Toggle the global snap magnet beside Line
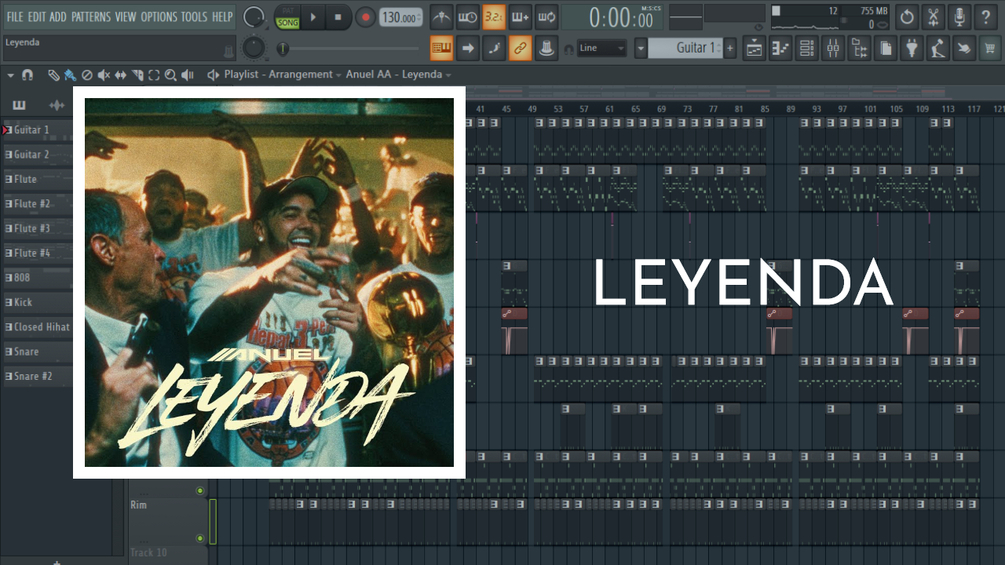Screen dimensions: 1005x565 point(568,49)
